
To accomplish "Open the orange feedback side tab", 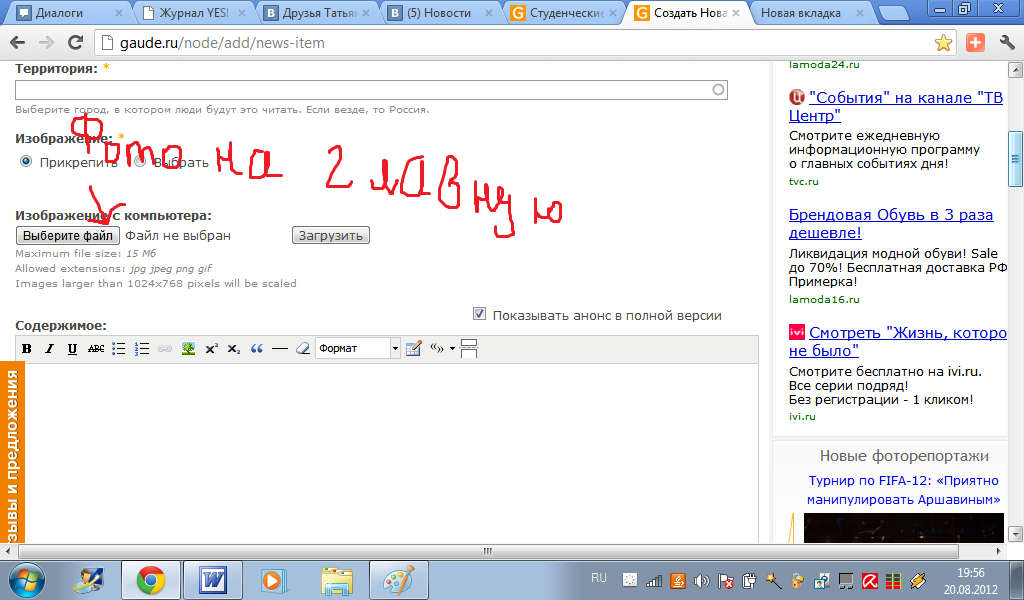I will (12, 452).
